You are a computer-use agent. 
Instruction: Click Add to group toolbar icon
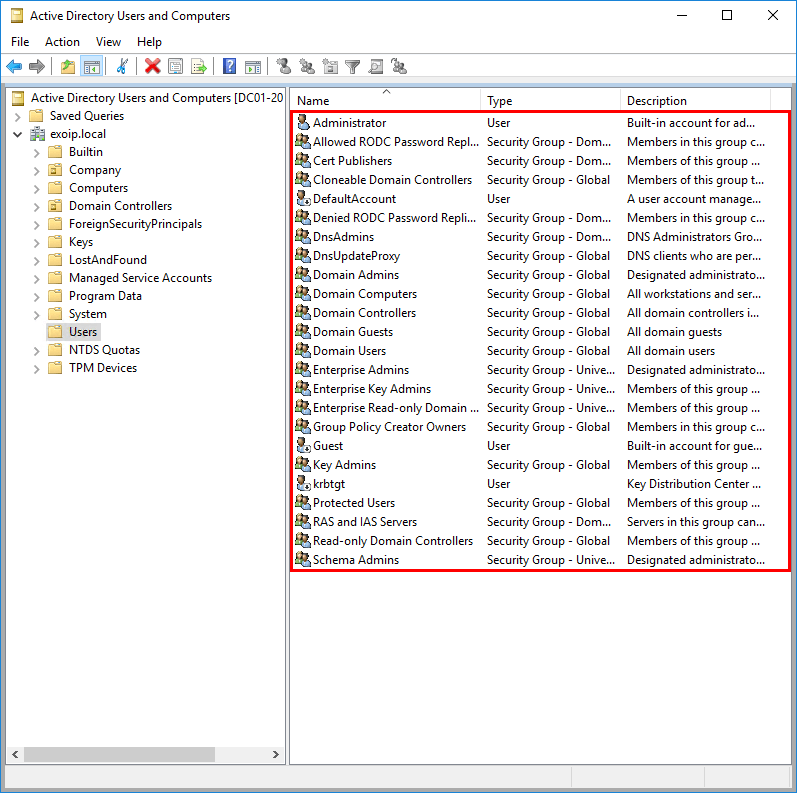[x=399, y=67]
